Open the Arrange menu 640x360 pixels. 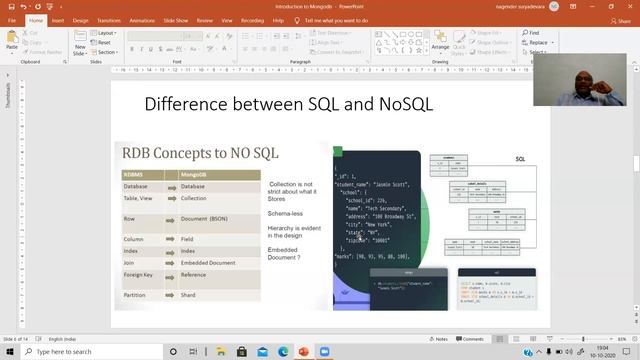pos(440,41)
